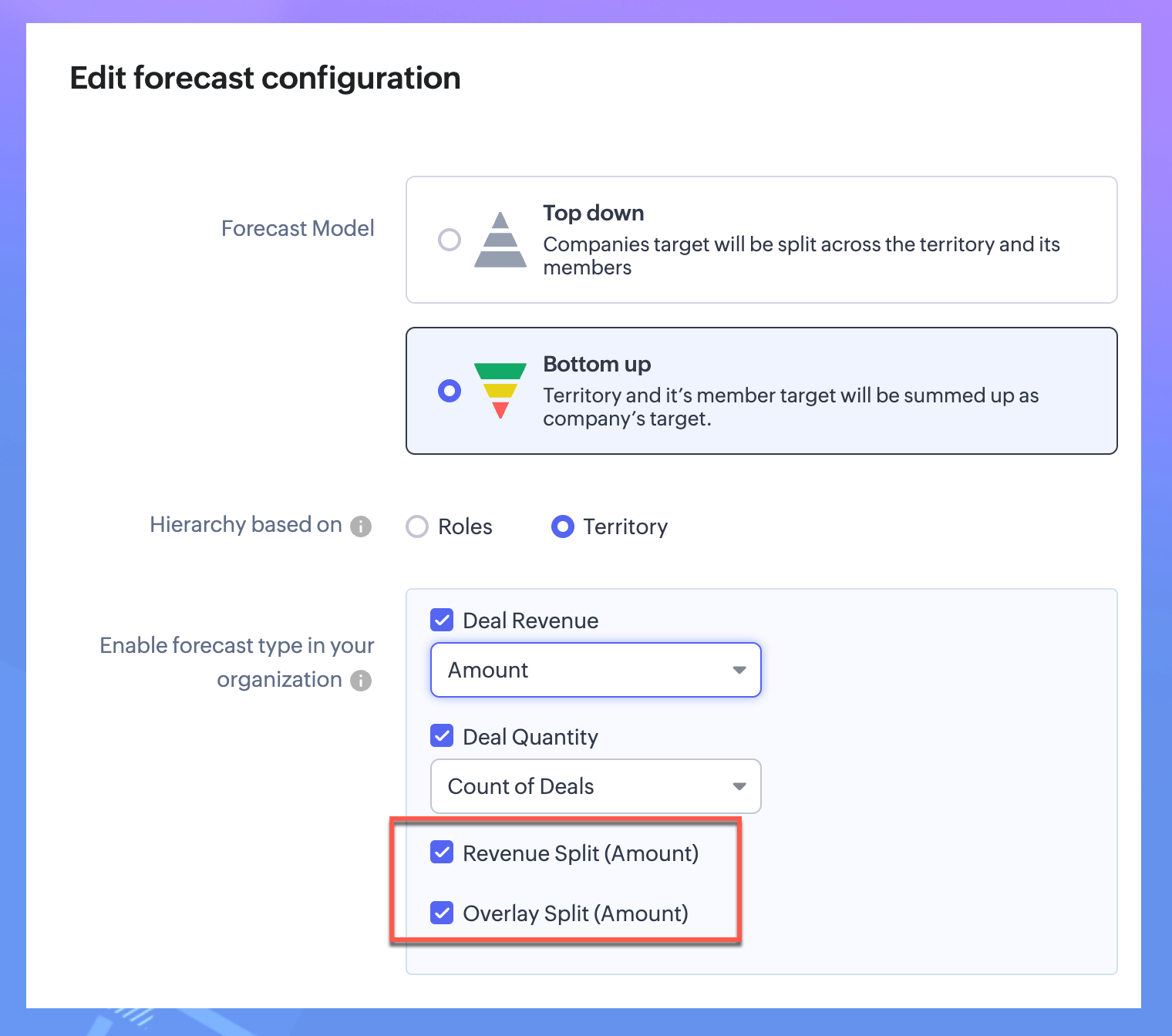This screenshot has width=1172, height=1036.
Task: Uncheck the Deal Quantity checkbox
Action: pos(442,736)
